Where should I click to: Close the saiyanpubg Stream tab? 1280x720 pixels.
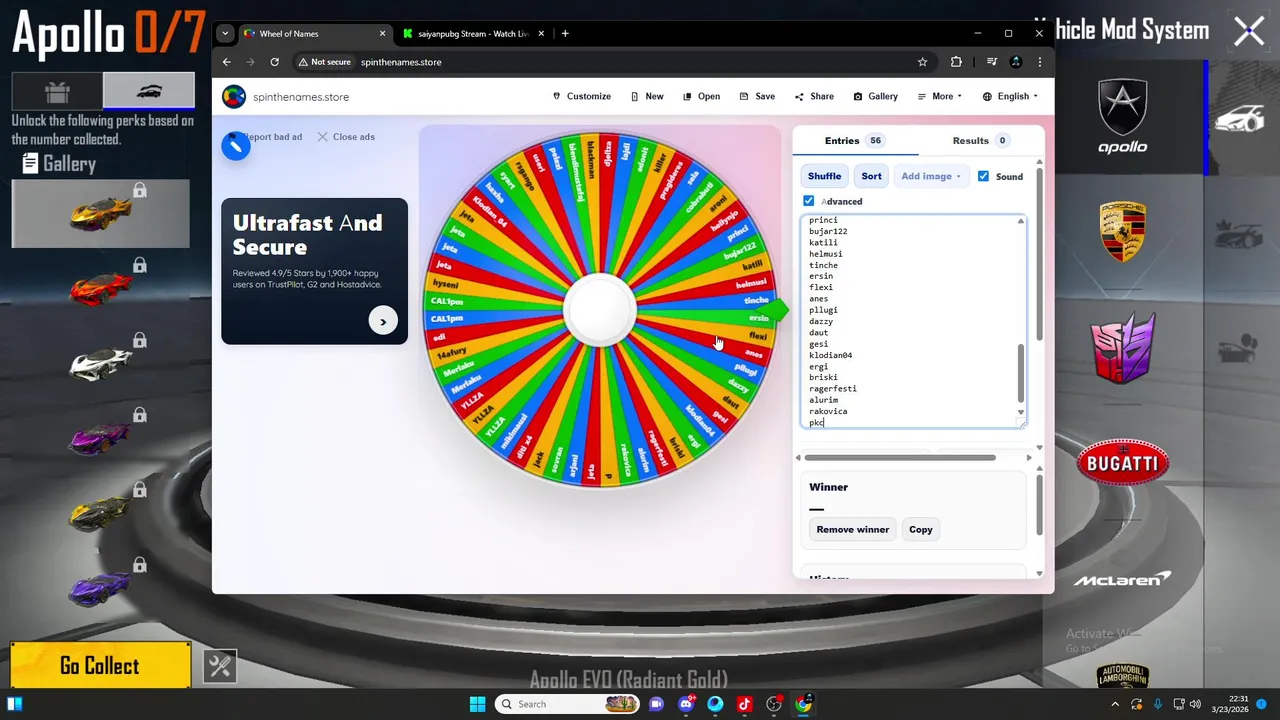(542, 33)
